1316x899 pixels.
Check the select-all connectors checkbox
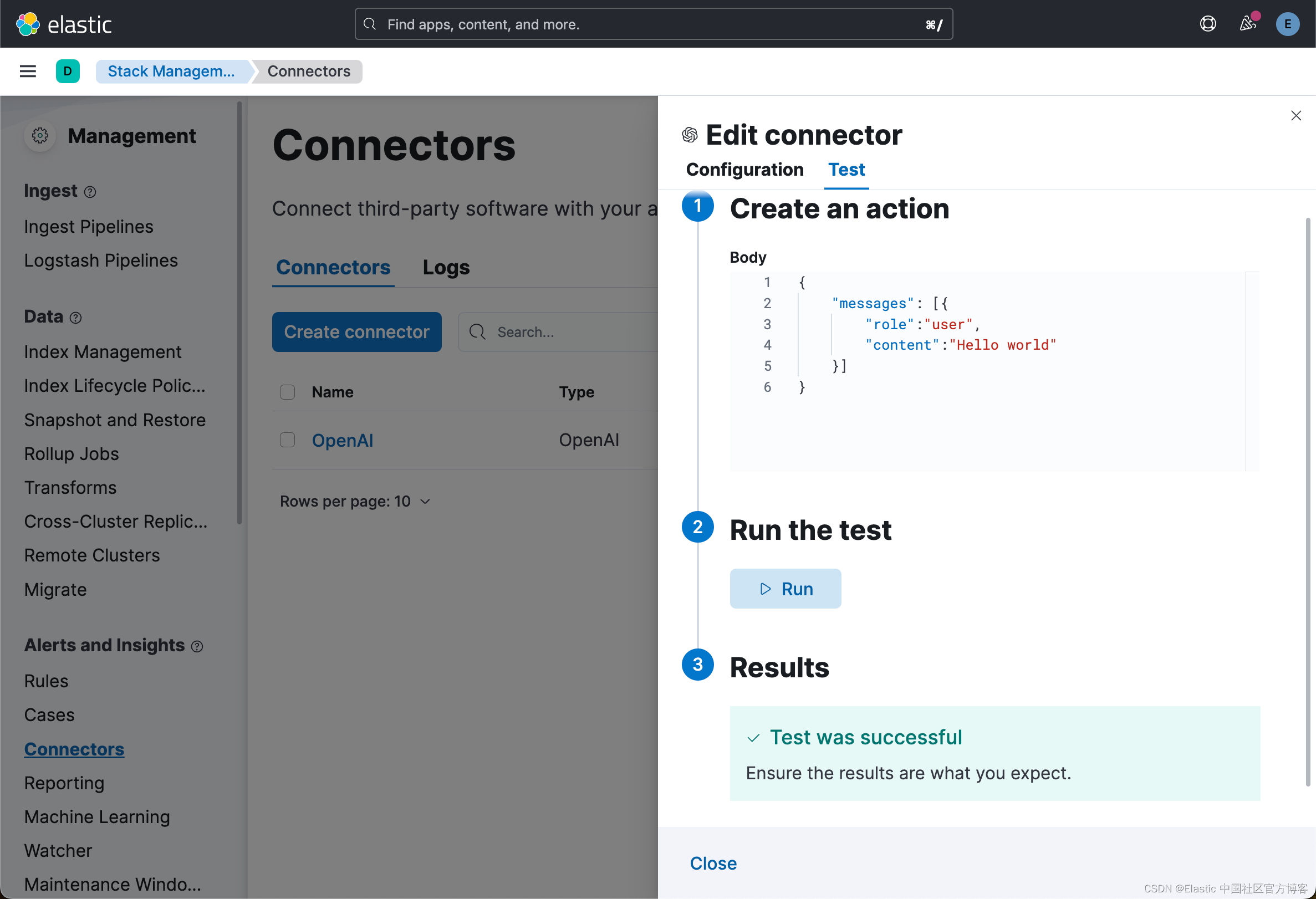(287, 392)
